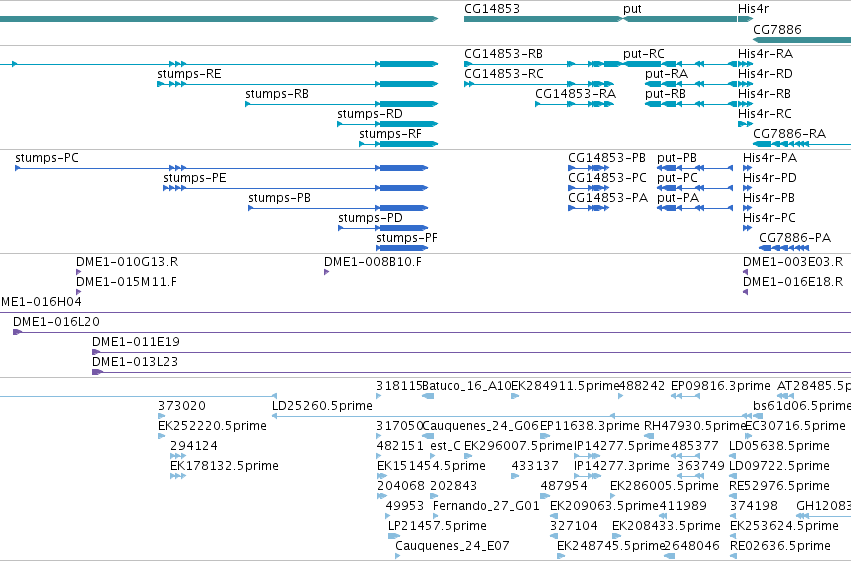Select the stumps-RB transcript label

(277, 94)
